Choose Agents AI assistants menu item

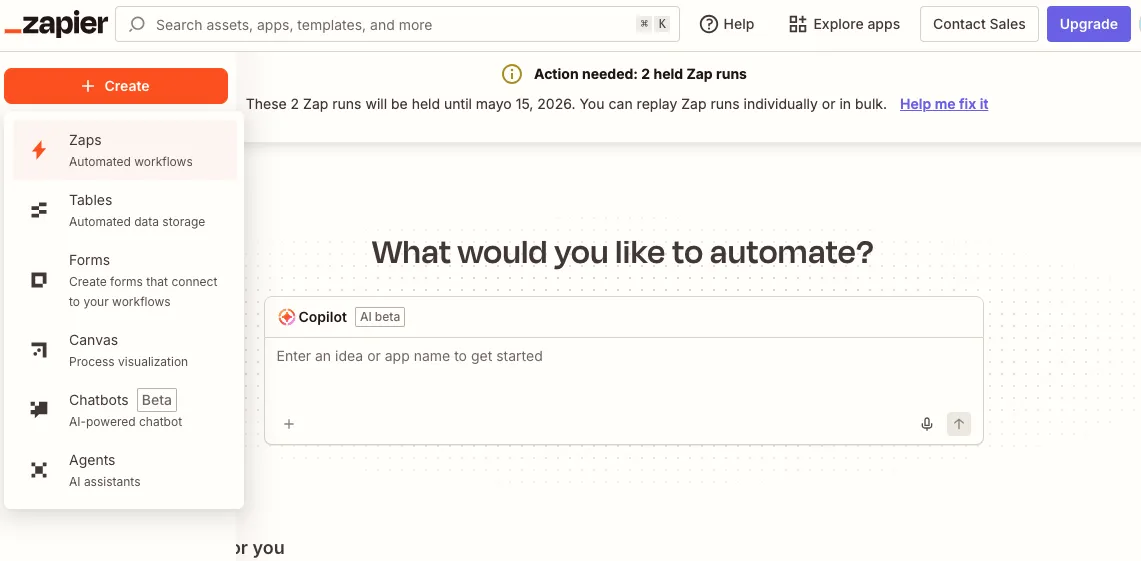(x=104, y=470)
